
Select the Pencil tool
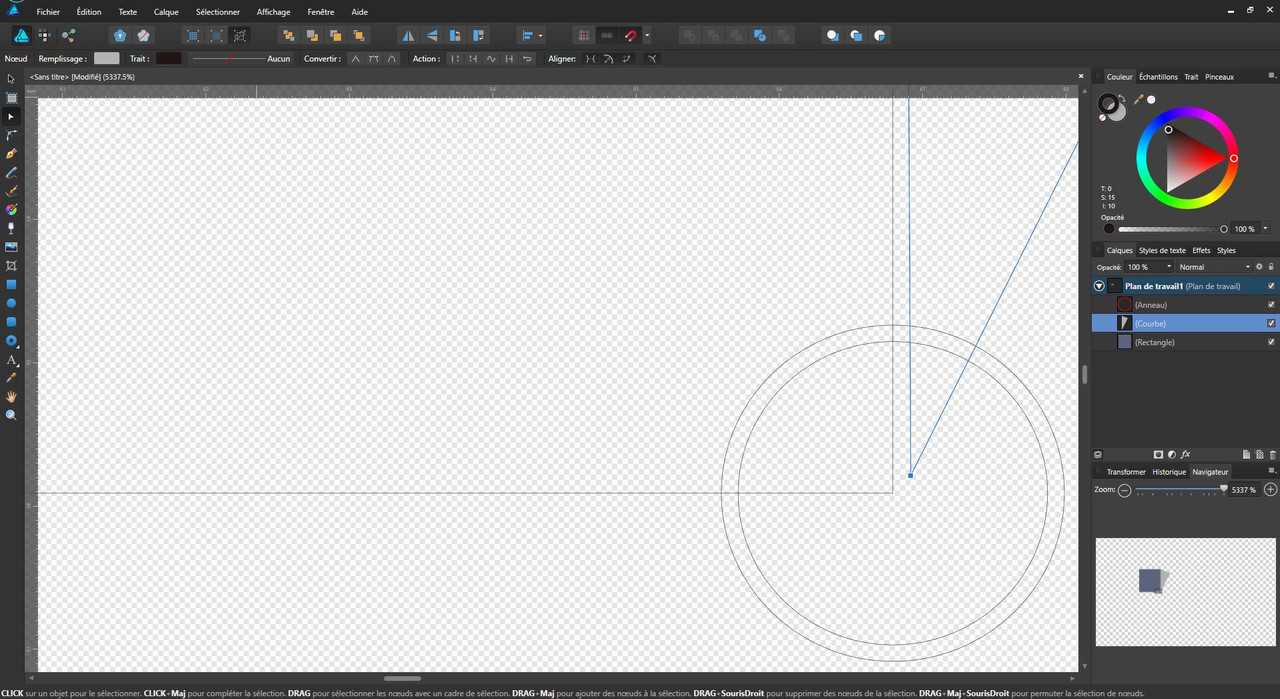click(x=11, y=172)
